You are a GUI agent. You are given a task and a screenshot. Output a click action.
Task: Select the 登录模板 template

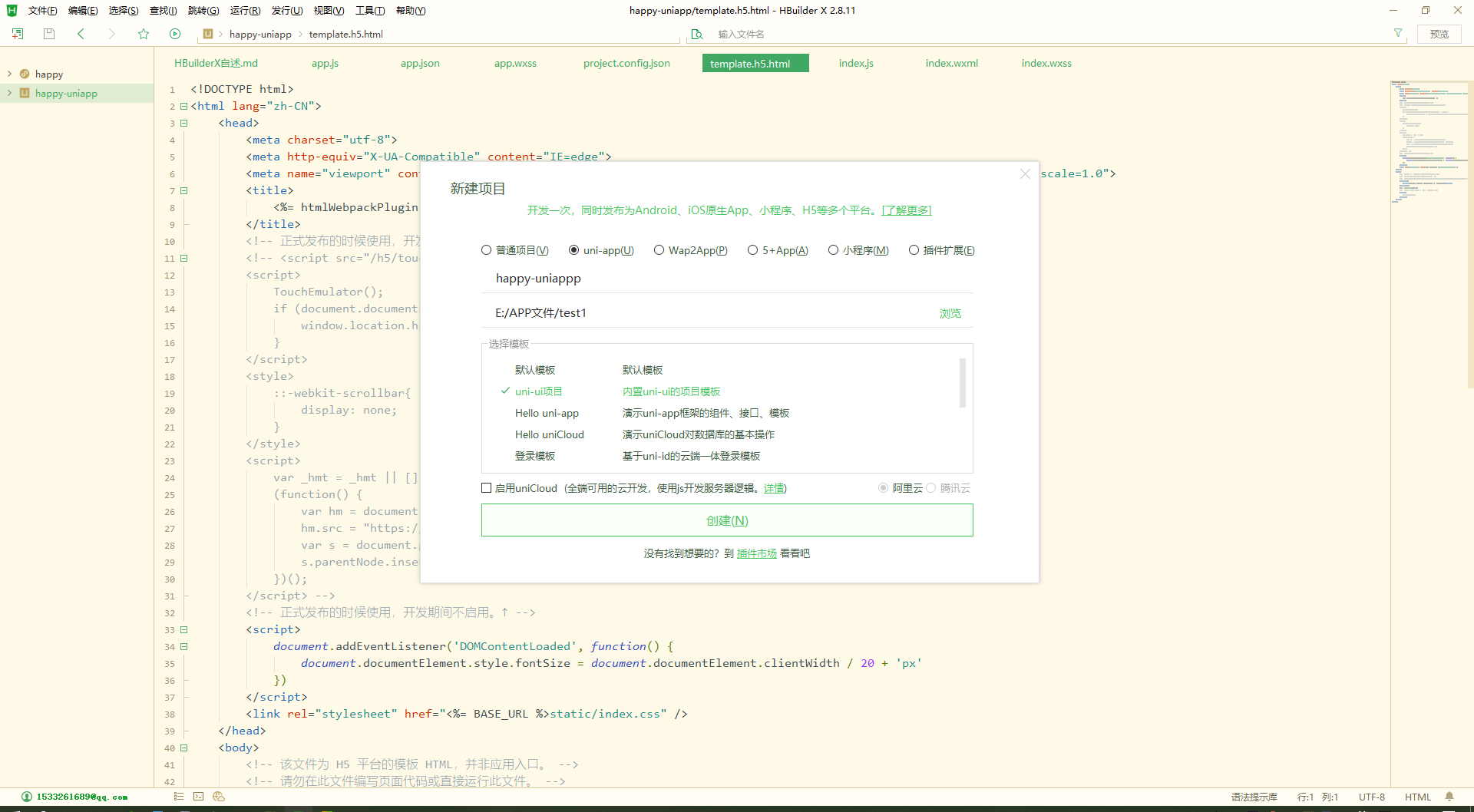point(727,456)
